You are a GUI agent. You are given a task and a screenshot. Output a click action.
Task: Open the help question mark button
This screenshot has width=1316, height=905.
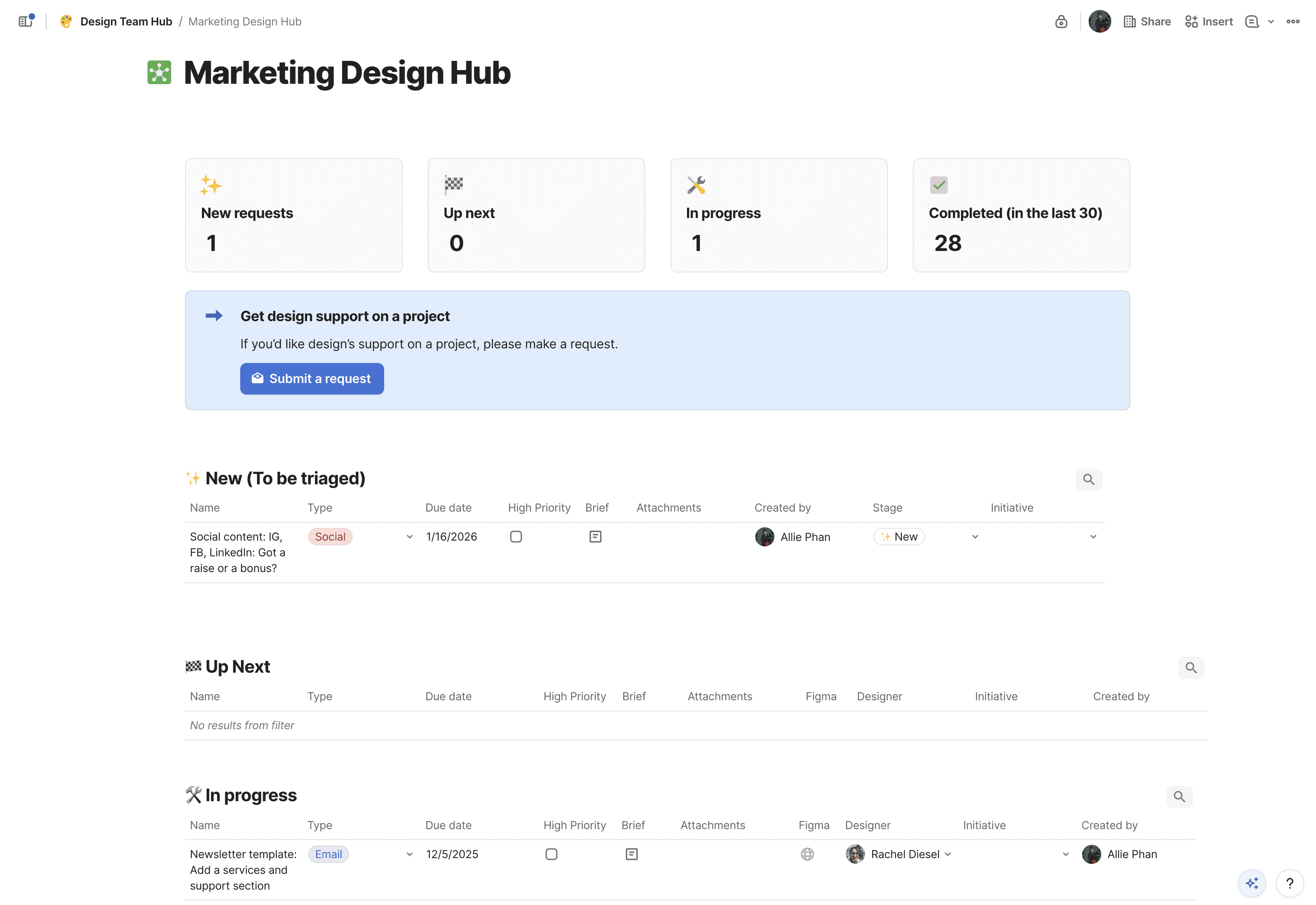(x=1290, y=883)
